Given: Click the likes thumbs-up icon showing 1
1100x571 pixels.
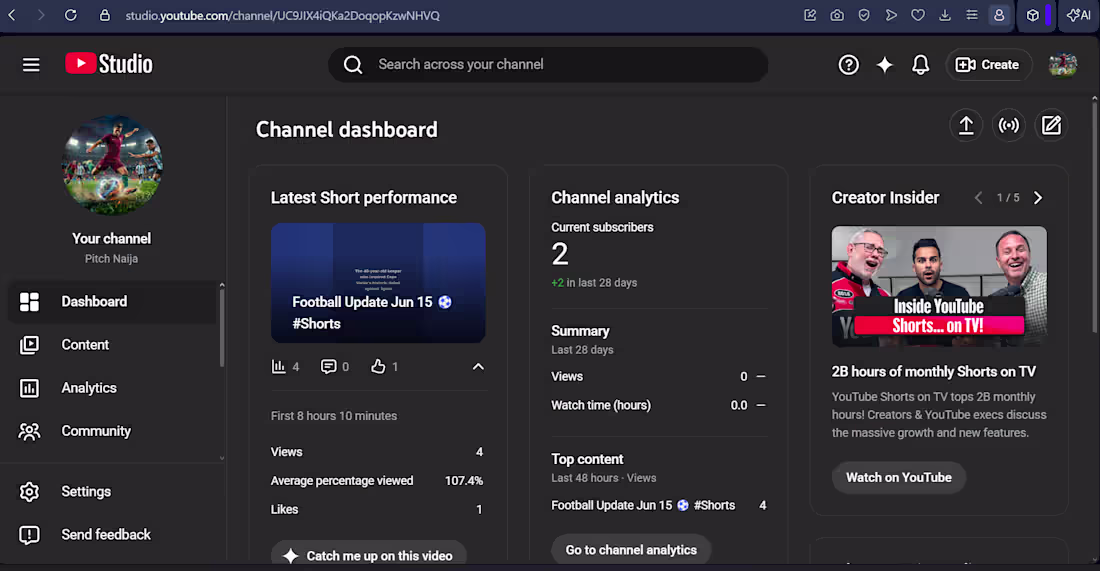Looking at the screenshot, I should 378,366.
